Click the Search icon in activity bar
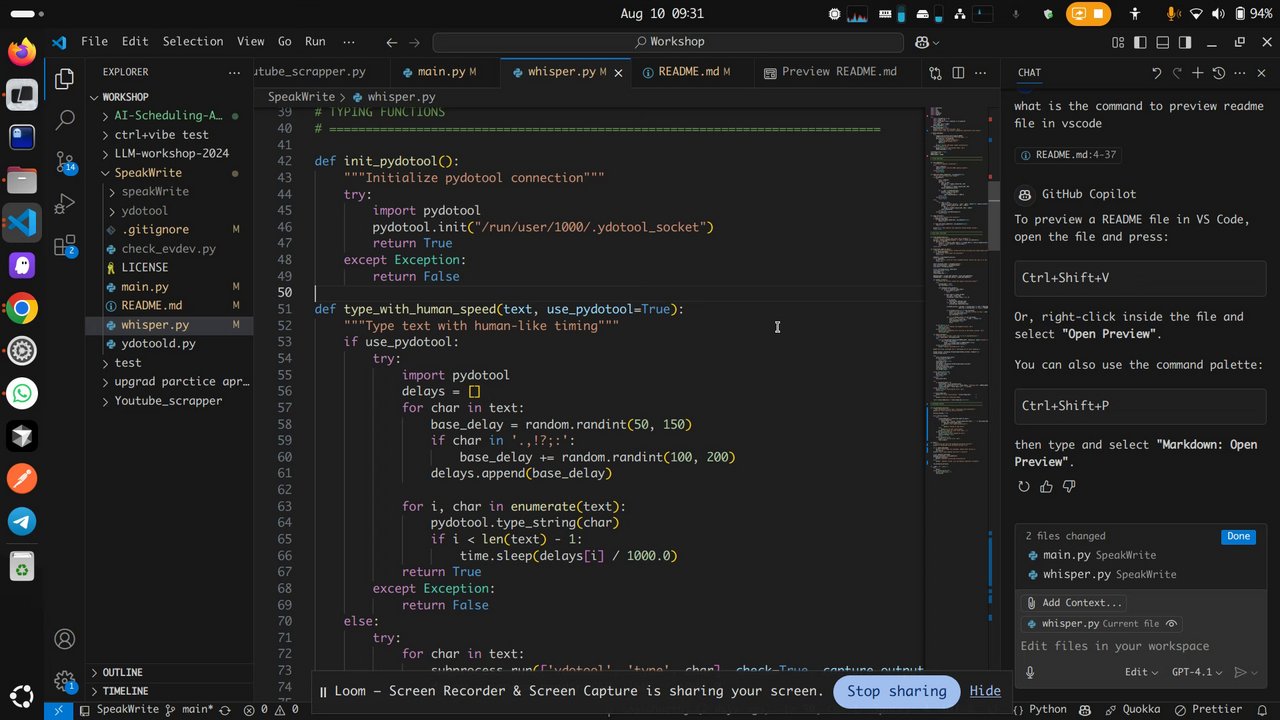The height and width of the screenshot is (720, 1280). [65, 119]
